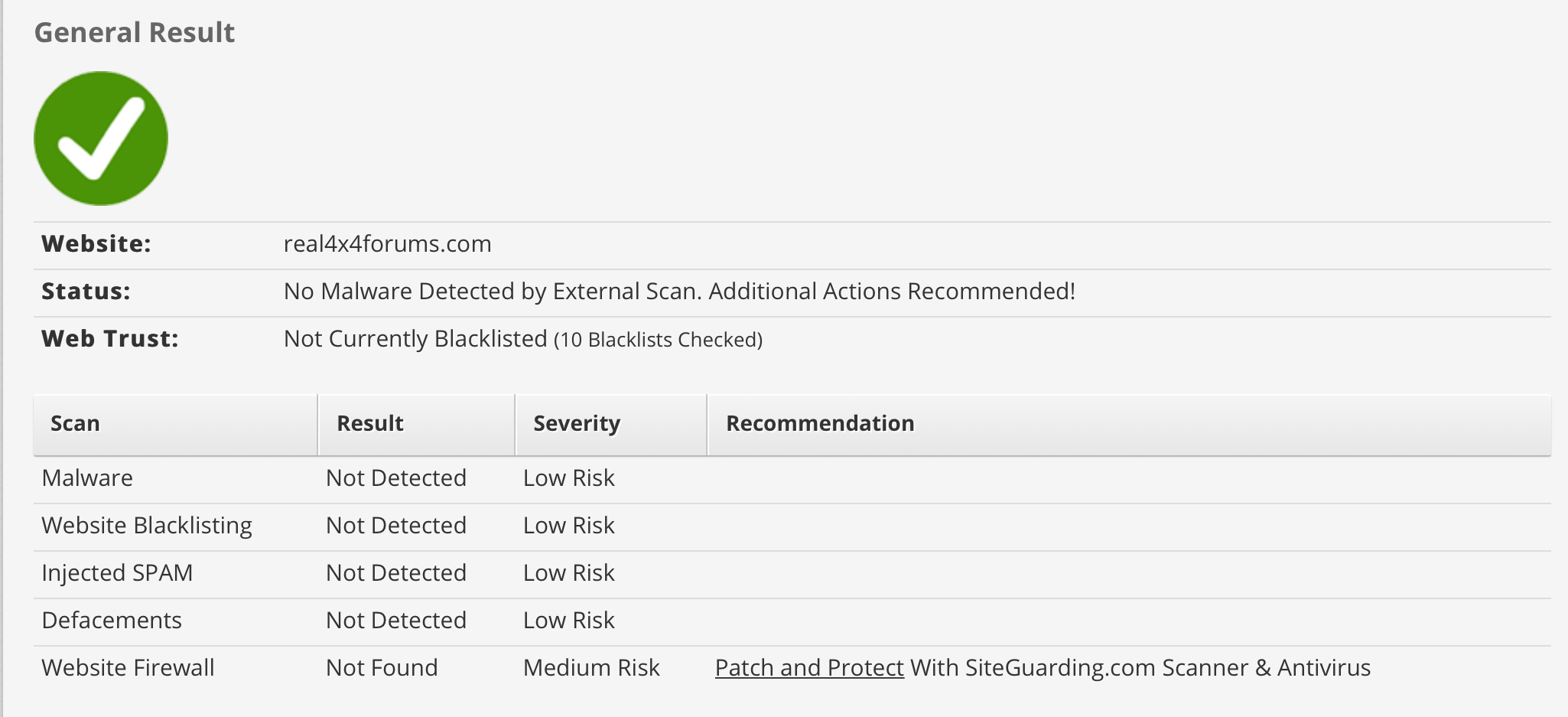Select the real4x4forums.com website text

pyautogui.click(x=388, y=244)
